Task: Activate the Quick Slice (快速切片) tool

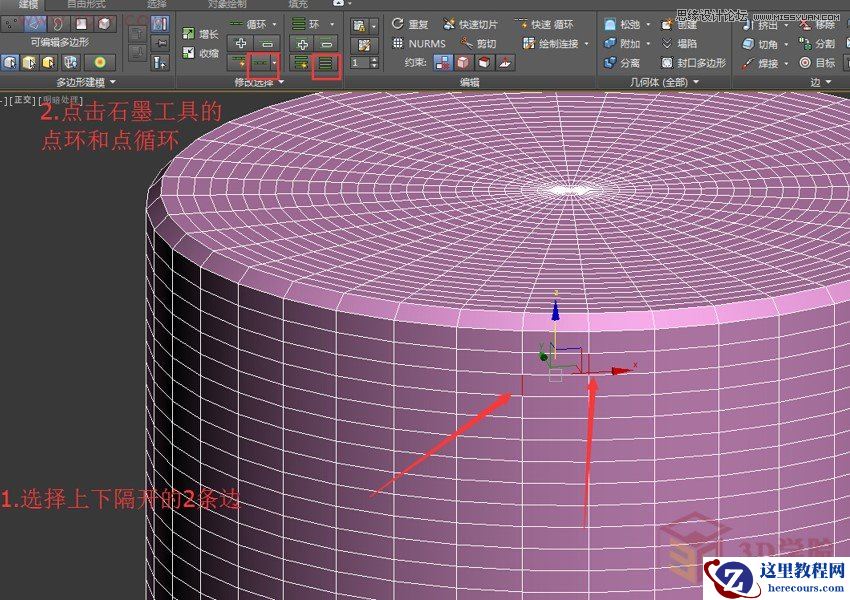Action: coord(477,24)
